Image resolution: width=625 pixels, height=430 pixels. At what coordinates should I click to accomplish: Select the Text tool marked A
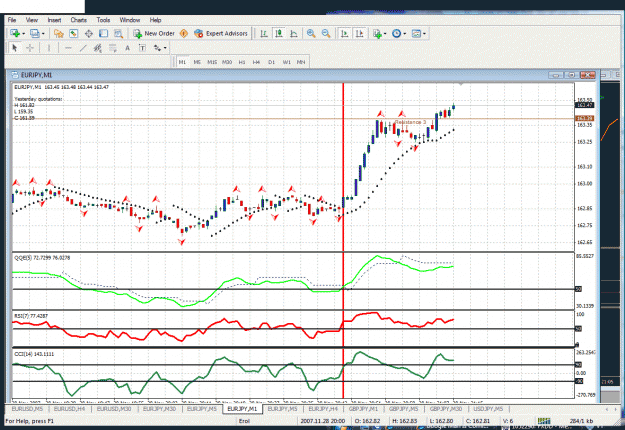point(128,48)
